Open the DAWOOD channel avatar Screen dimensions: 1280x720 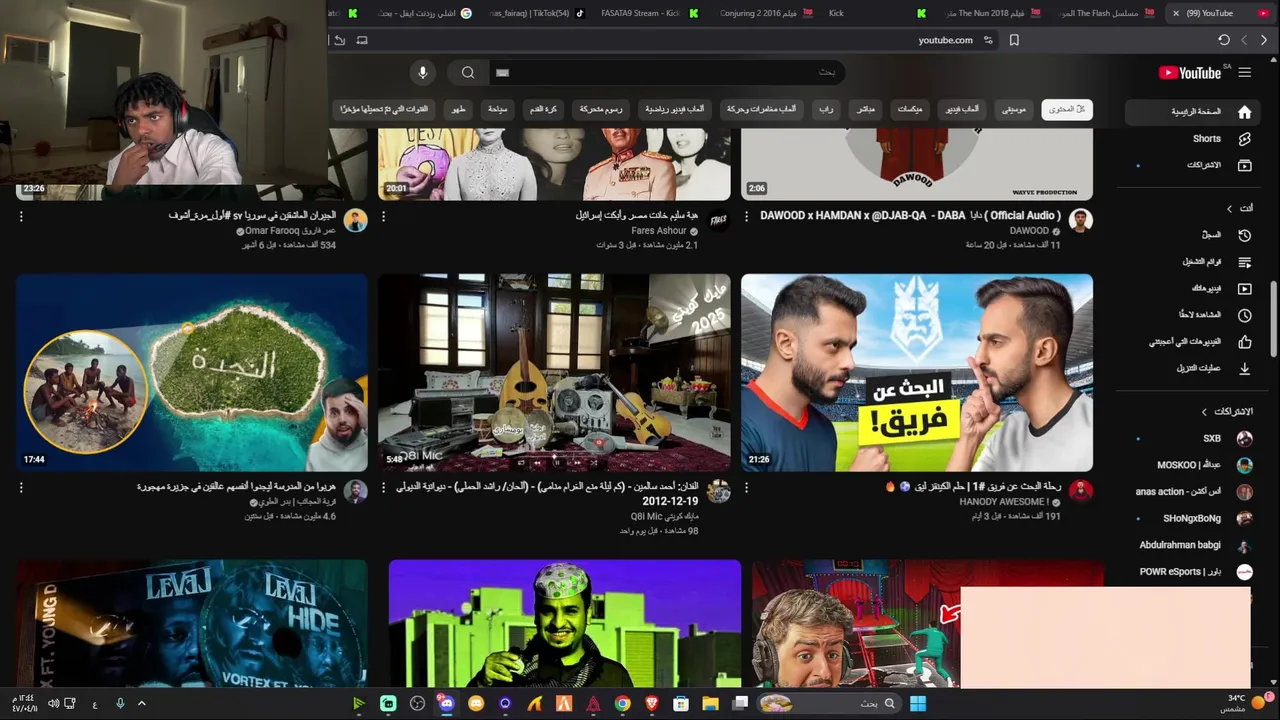click(1080, 221)
